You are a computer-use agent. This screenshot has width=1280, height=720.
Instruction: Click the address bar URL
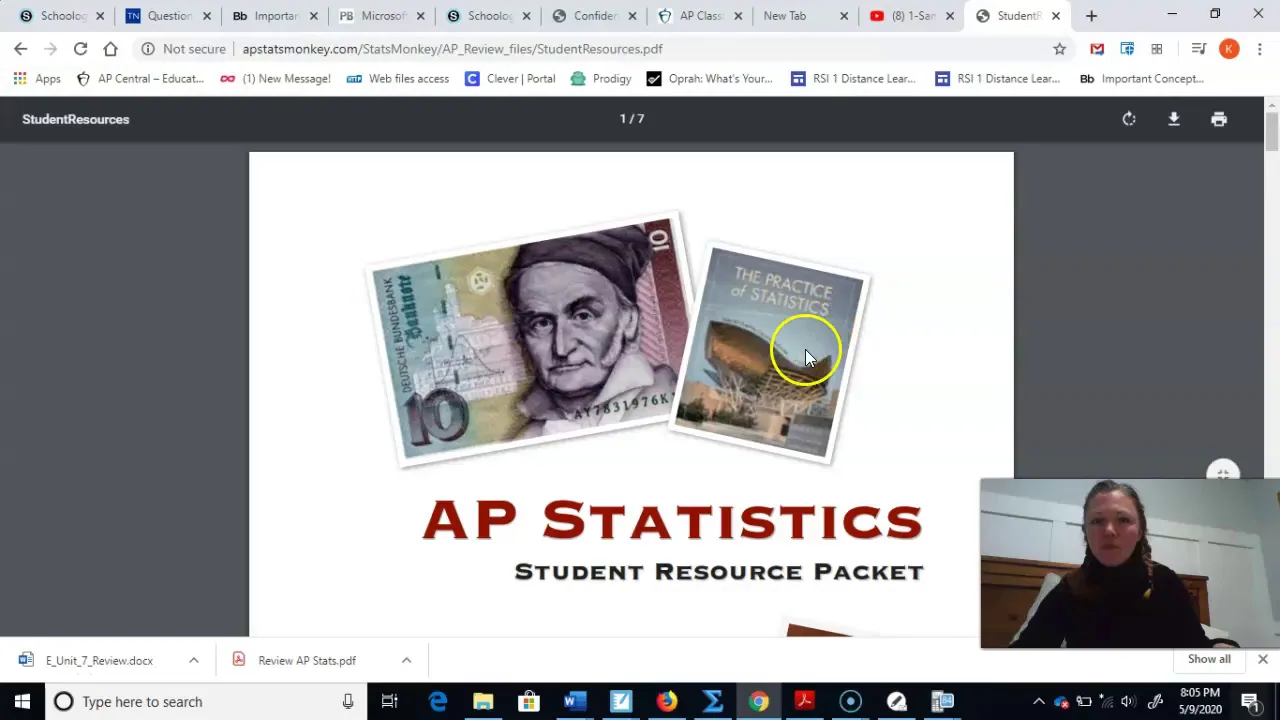tap(452, 49)
